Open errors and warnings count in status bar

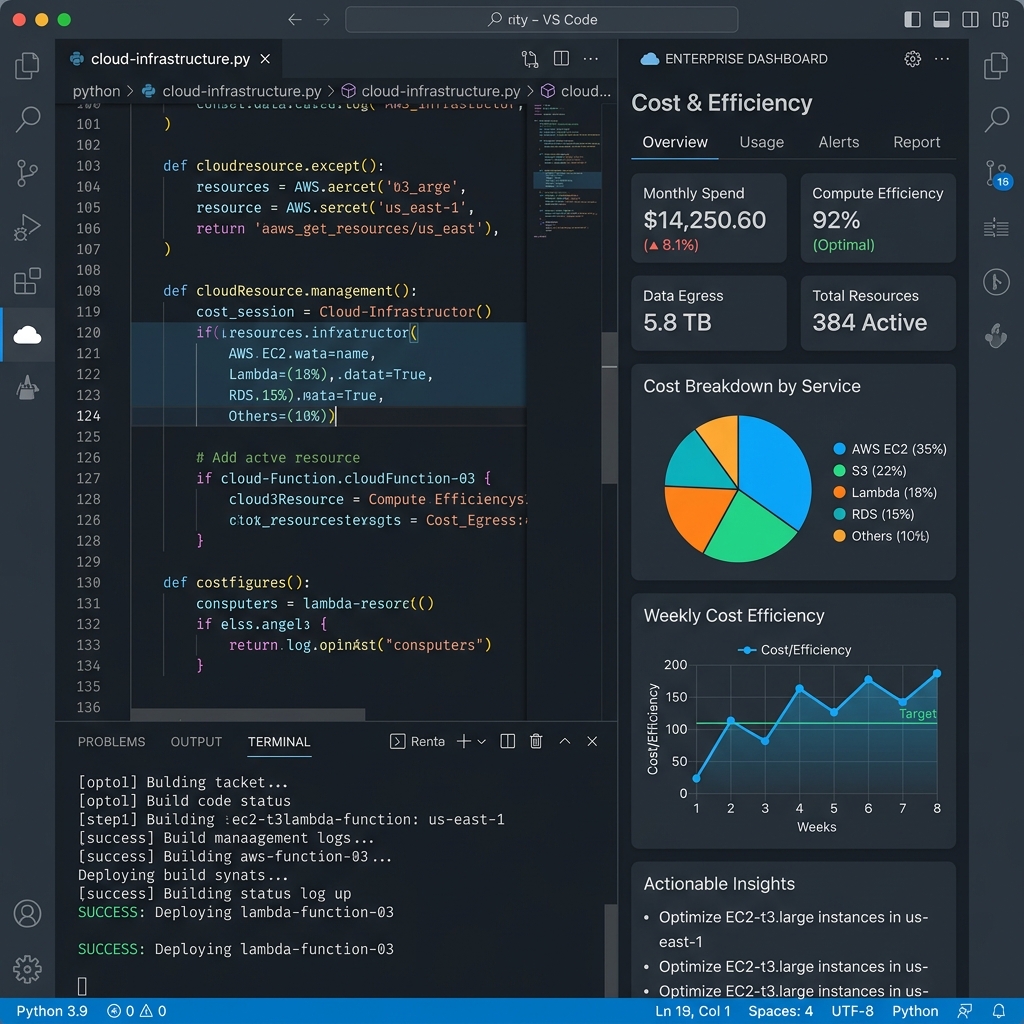click(137, 1011)
